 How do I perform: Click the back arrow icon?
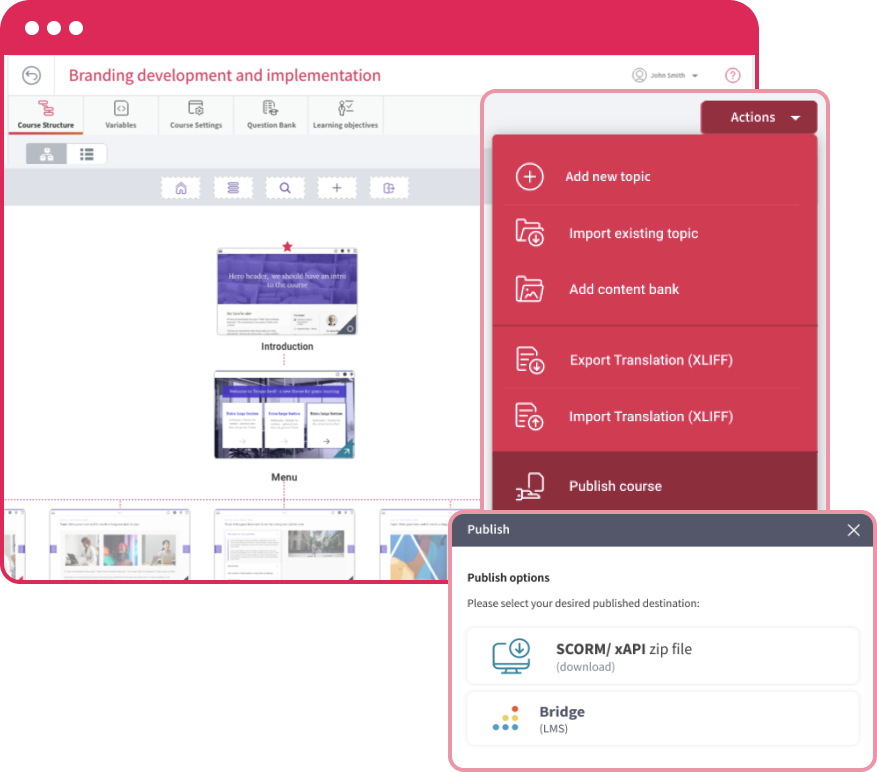click(32, 76)
